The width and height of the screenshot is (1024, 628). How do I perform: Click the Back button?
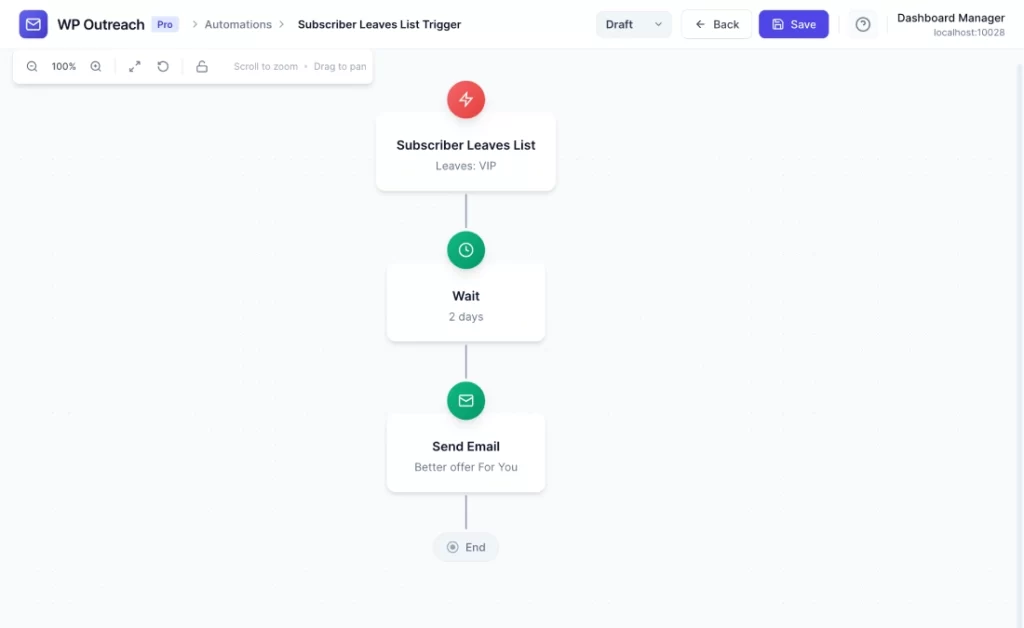coord(717,24)
